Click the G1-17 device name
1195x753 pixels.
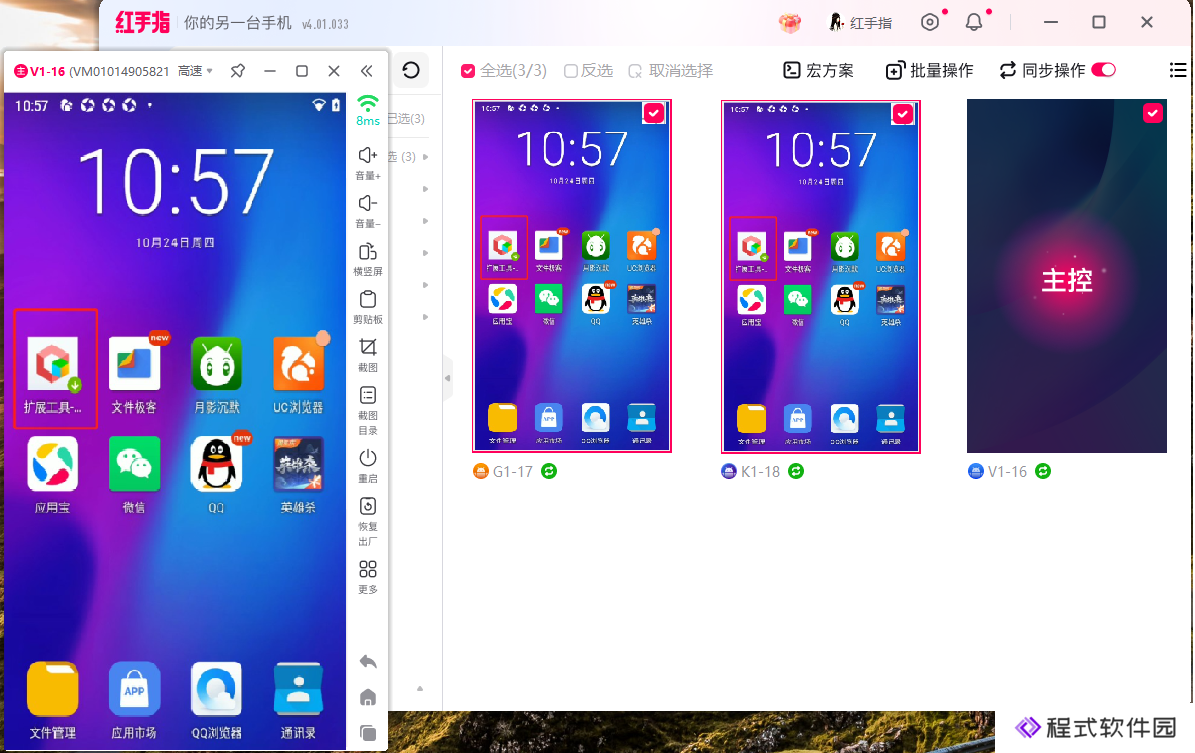click(513, 472)
